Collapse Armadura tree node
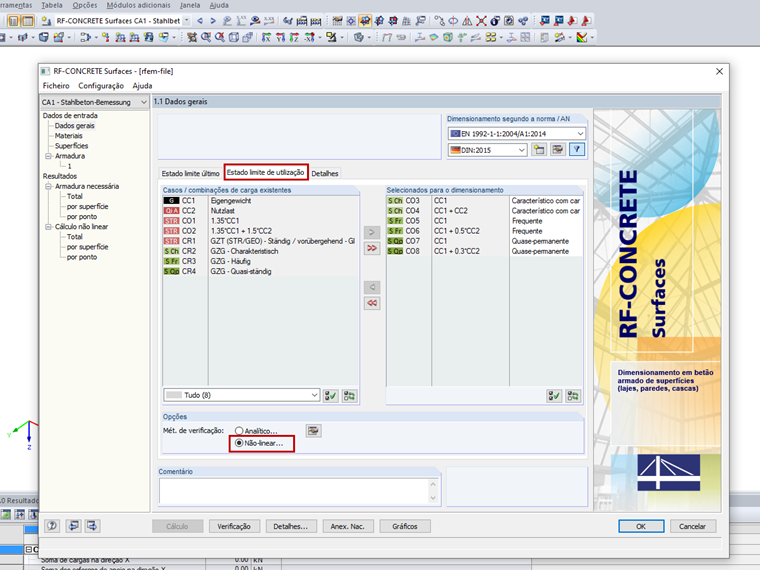 (48, 156)
